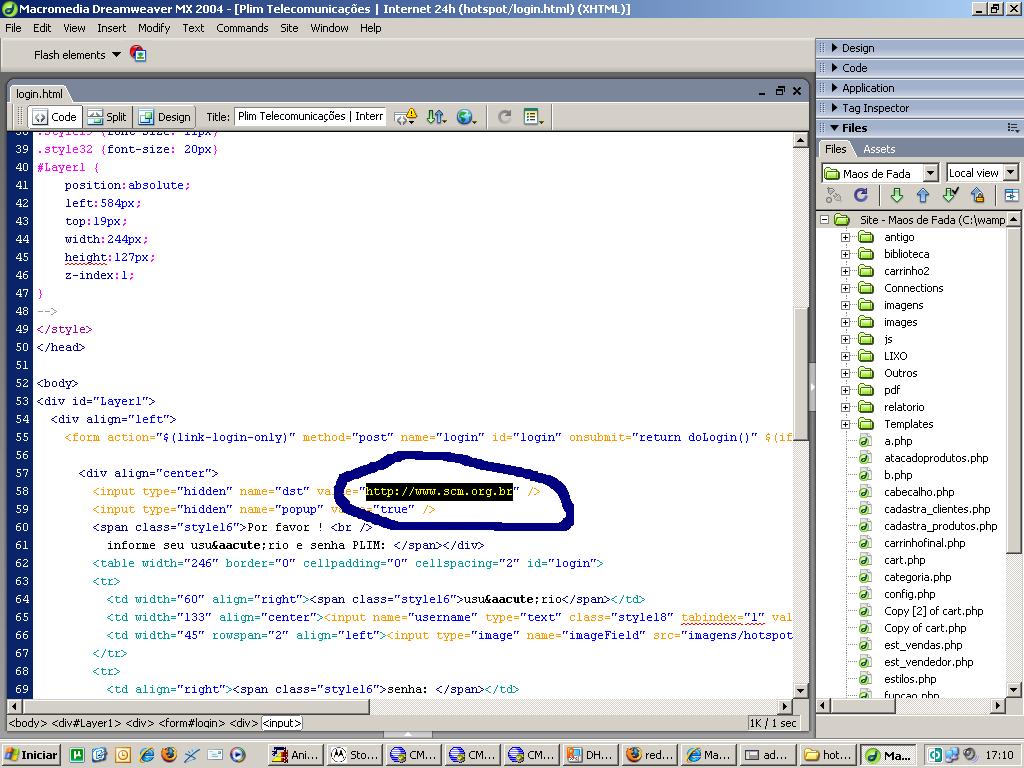Expand the Files panel to full view

[x=1011, y=196]
